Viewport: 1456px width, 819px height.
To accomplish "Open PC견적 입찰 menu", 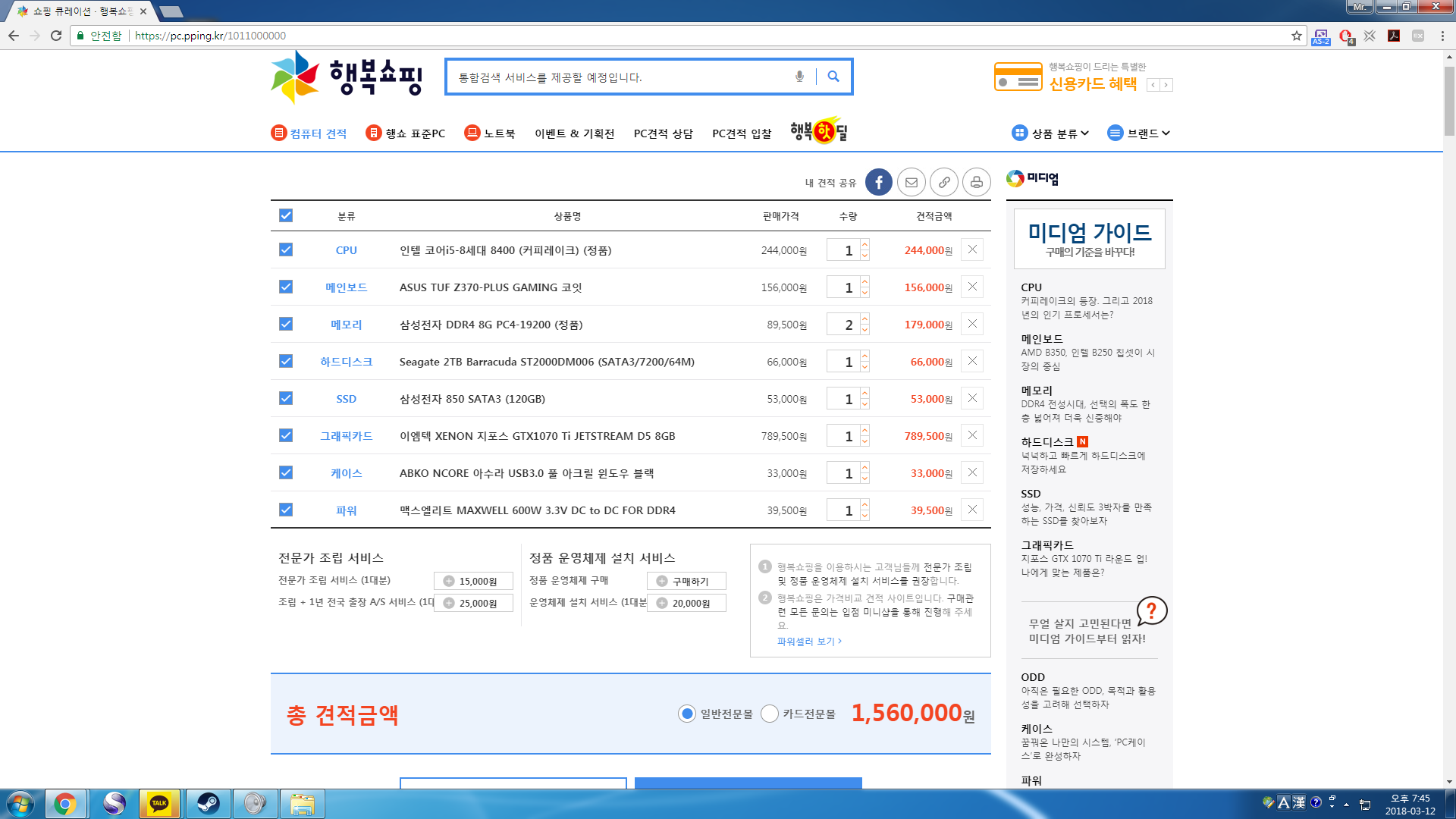I will 742,133.
